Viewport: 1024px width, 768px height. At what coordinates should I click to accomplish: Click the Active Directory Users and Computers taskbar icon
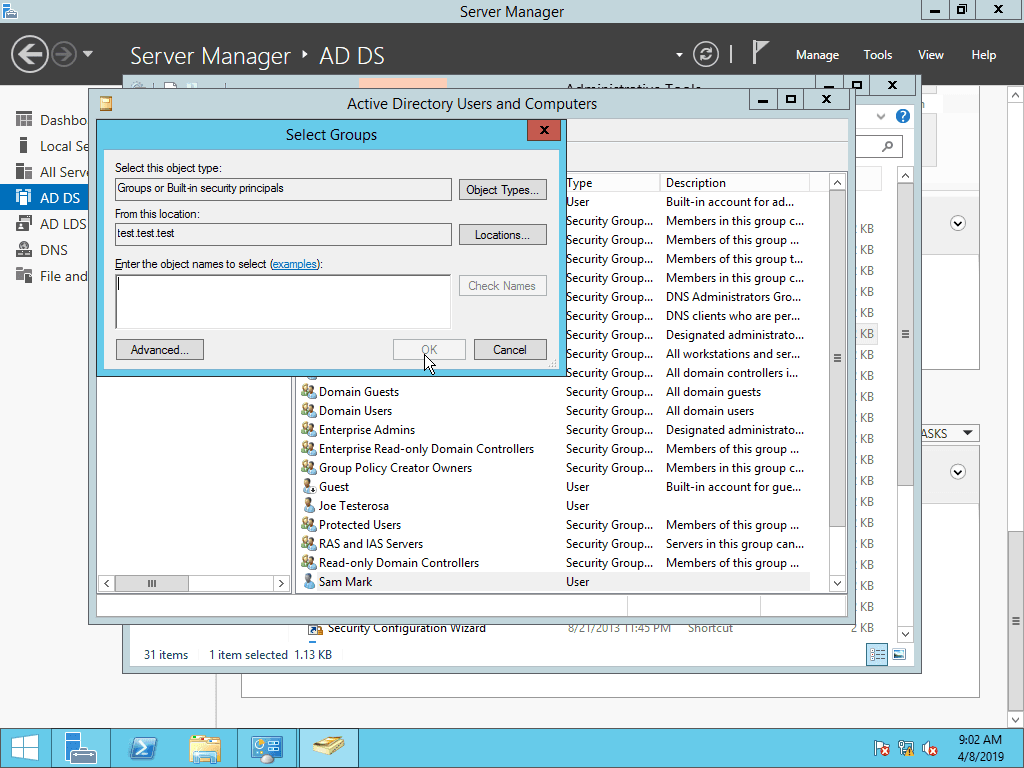pos(328,748)
